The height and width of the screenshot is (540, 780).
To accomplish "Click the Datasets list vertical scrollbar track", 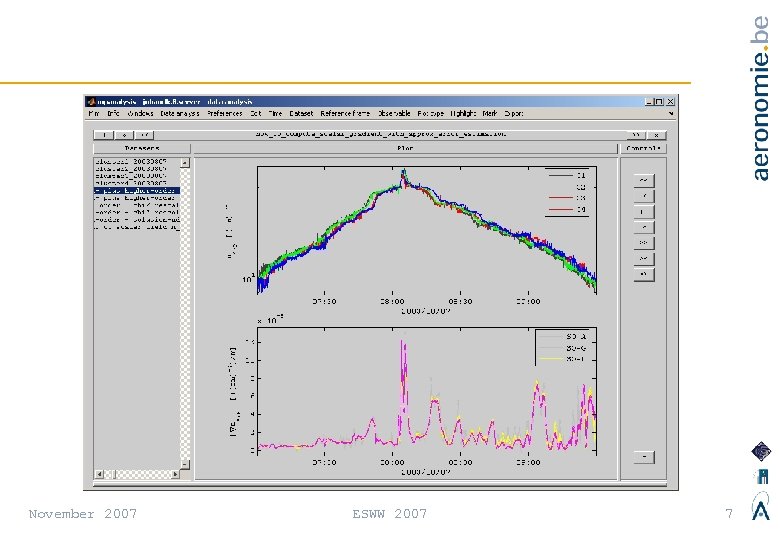I will (x=184, y=320).
